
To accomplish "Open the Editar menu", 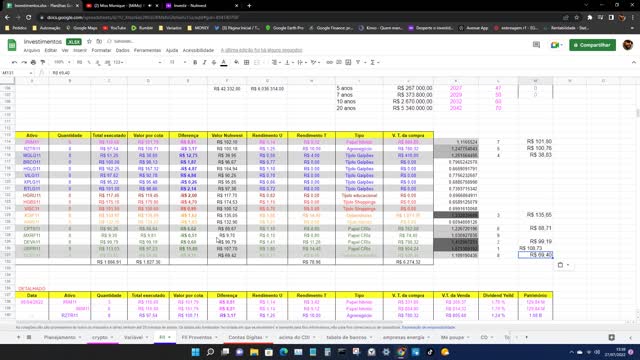I will pos(51,50).
